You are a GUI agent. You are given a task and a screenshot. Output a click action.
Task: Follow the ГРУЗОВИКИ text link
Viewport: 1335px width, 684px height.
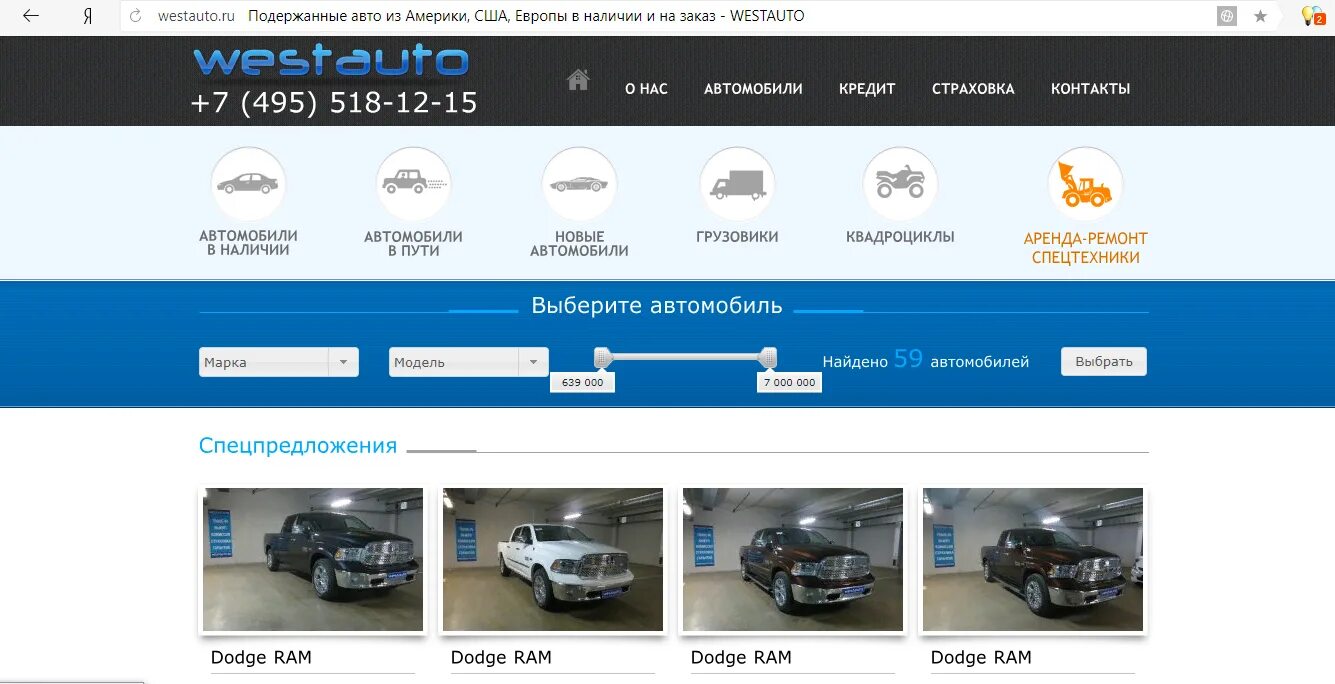pyautogui.click(x=737, y=237)
